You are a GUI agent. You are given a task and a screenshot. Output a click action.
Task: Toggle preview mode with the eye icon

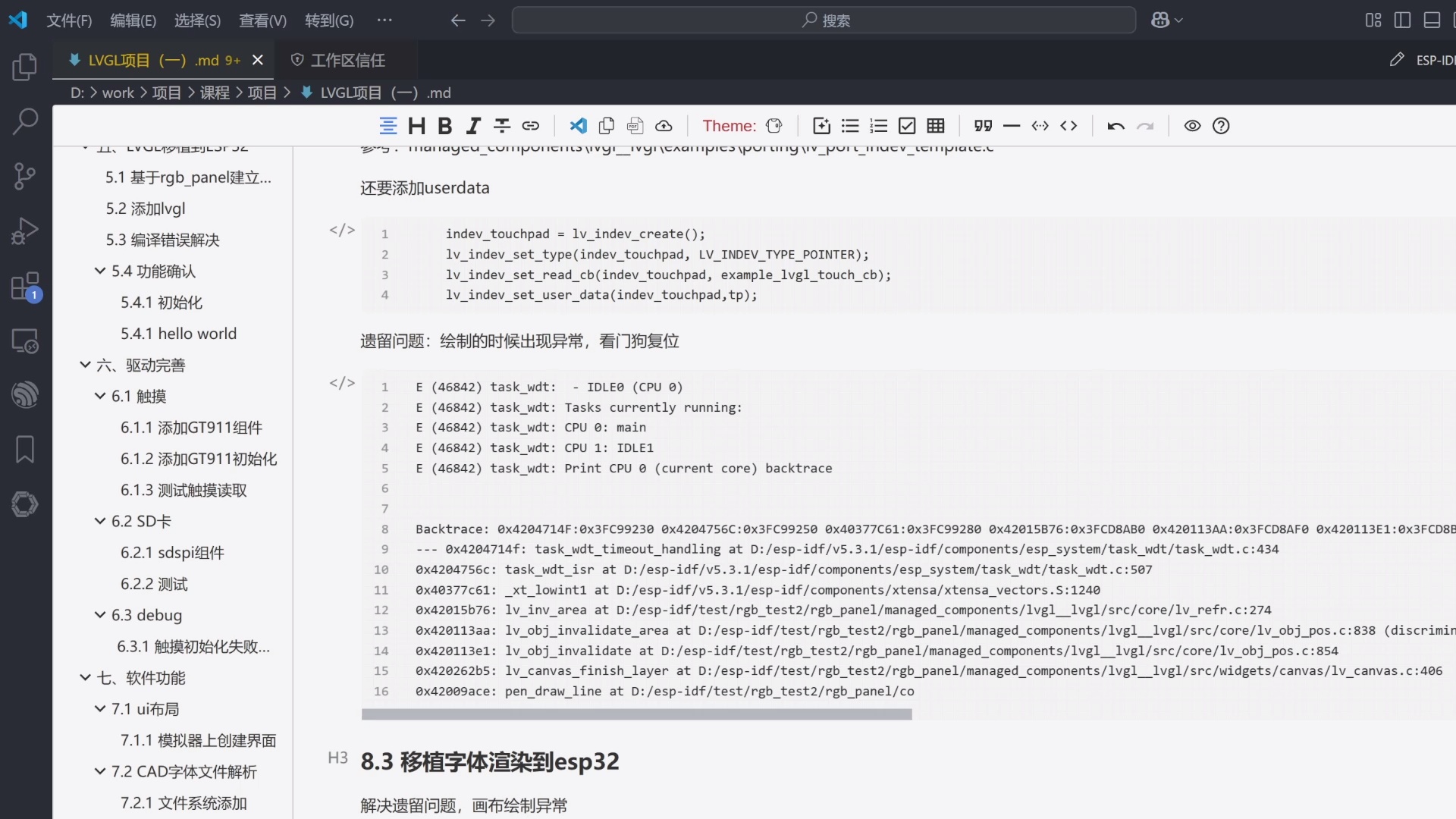[x=1191, y=126]
